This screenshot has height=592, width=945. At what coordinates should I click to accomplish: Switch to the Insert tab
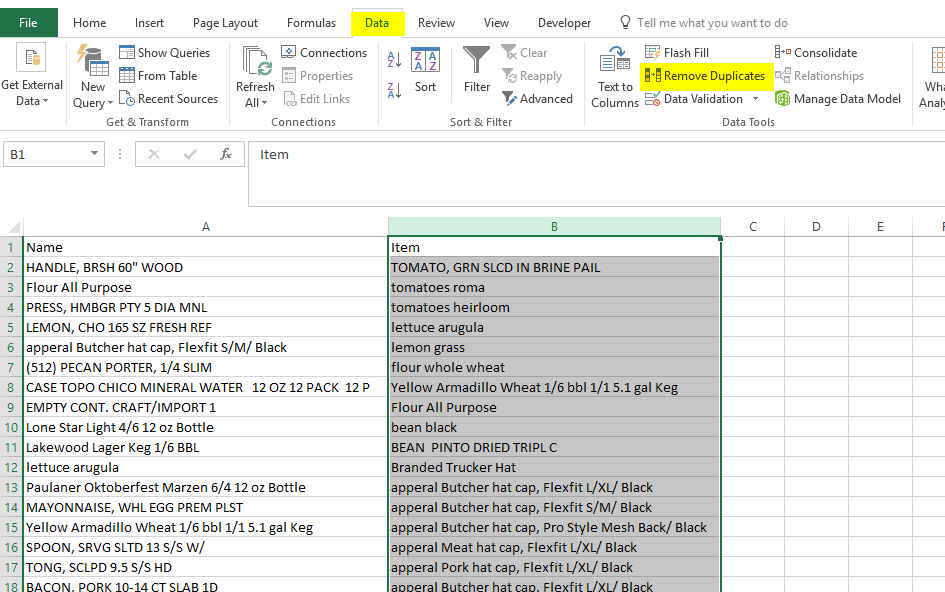click(149, 23)
